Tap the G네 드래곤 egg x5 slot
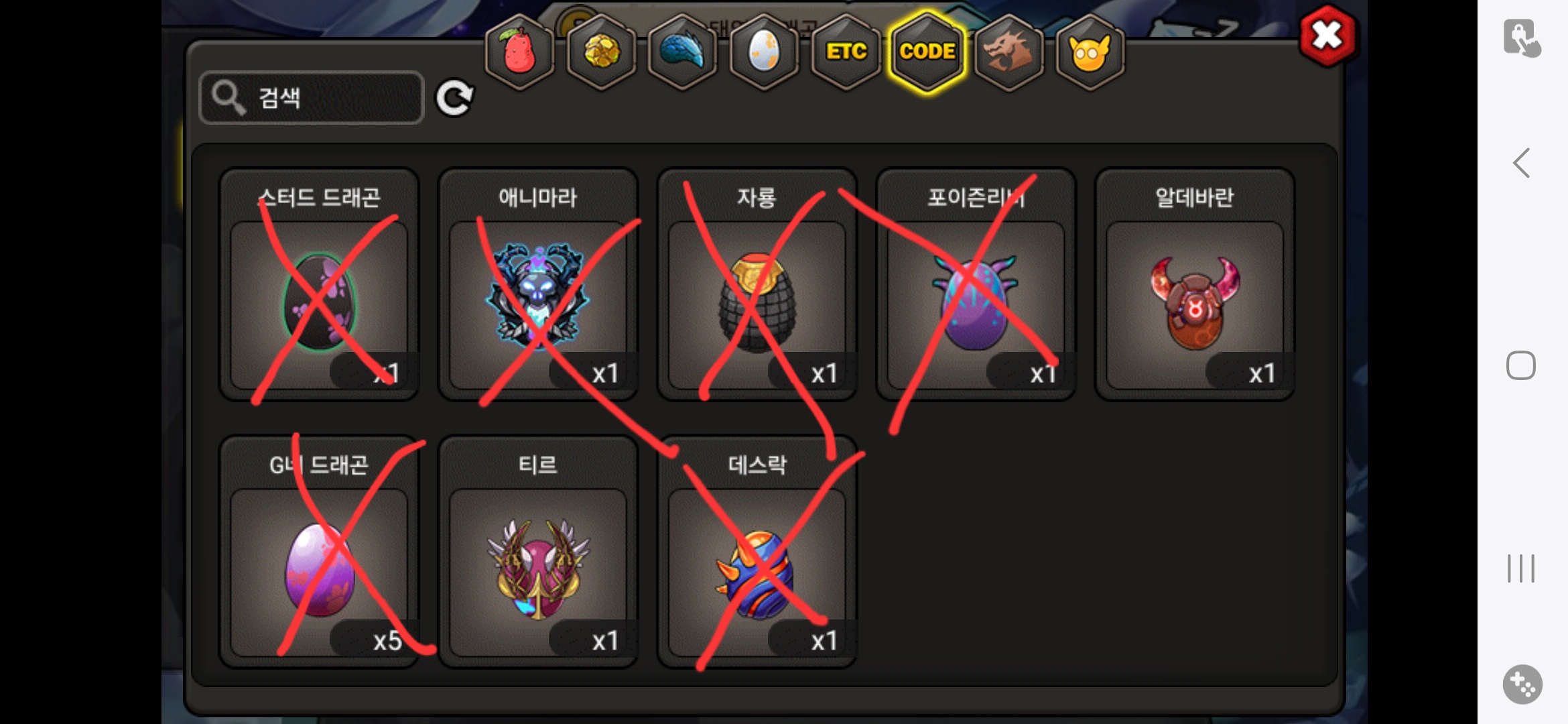1568x724 pixels. point(319,552)
